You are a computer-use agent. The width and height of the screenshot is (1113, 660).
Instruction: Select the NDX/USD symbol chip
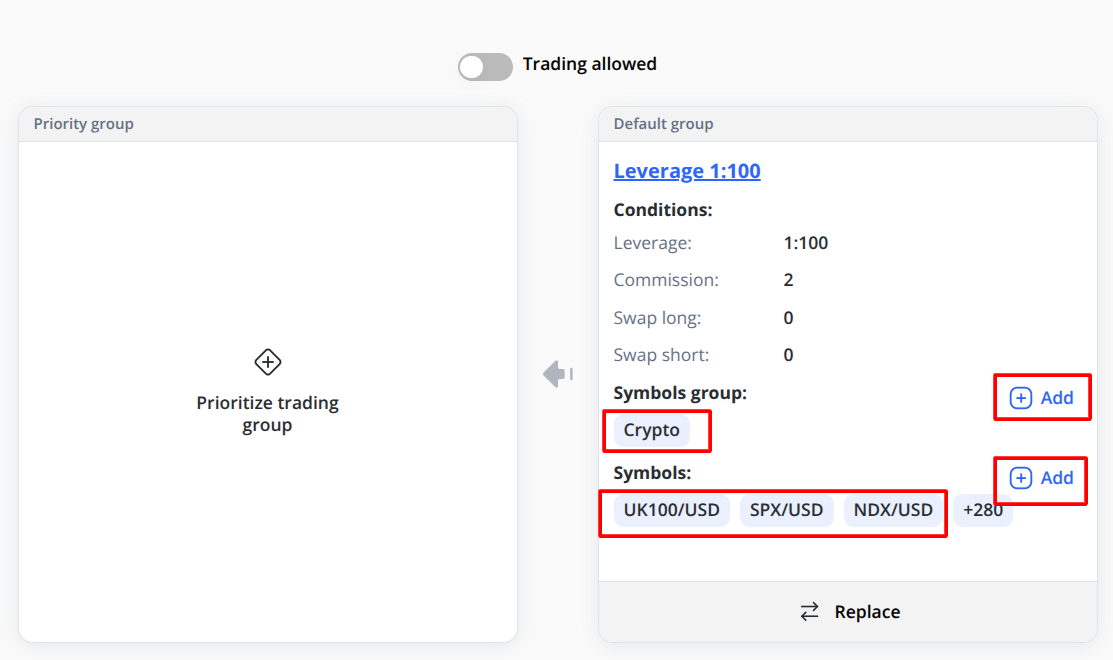(893, 510)
